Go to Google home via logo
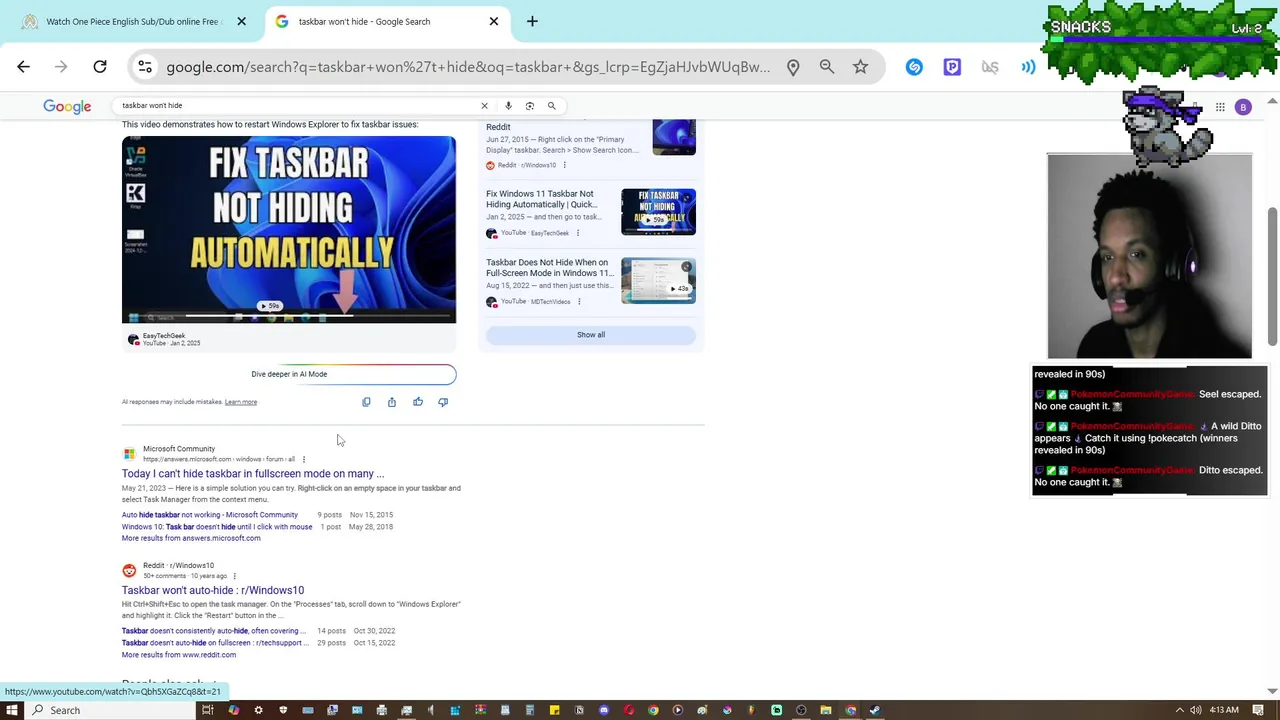1280x720 pixels. click(67, 106)
